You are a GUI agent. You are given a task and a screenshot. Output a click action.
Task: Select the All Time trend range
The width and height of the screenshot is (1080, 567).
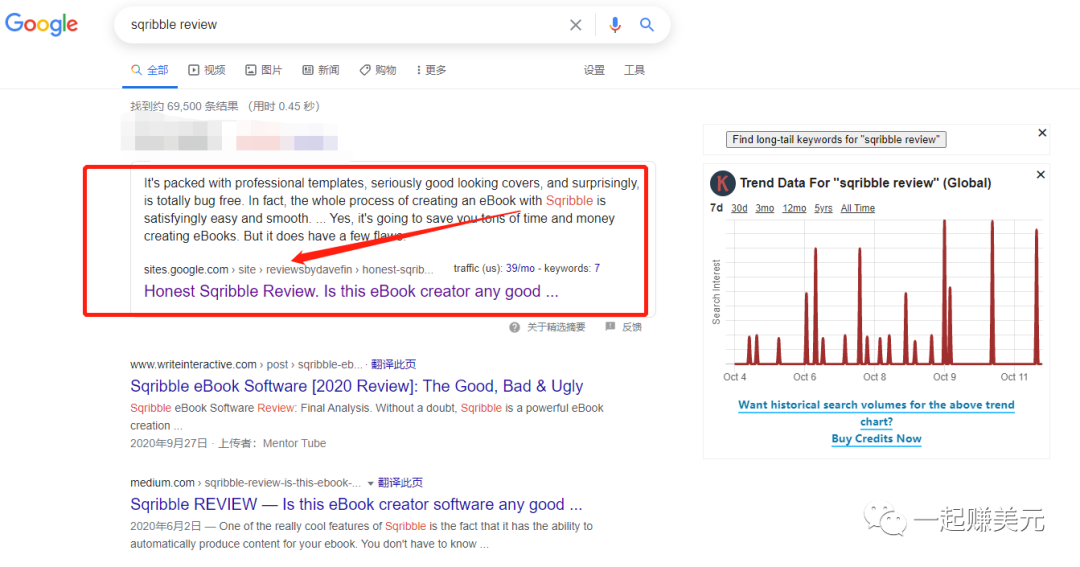coord(858,208)
